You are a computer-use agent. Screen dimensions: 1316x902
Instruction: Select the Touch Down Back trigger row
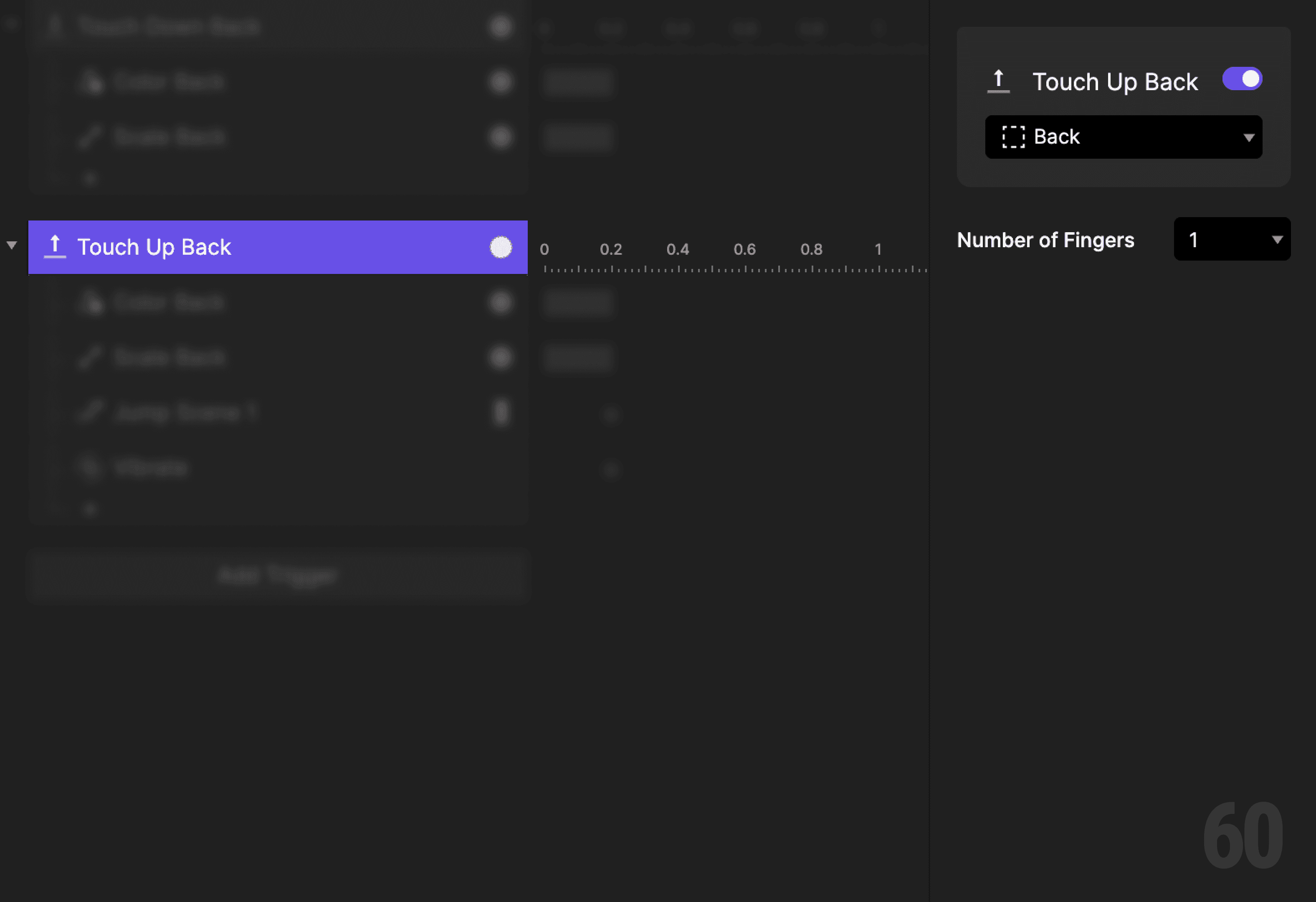tap(170, 25)
